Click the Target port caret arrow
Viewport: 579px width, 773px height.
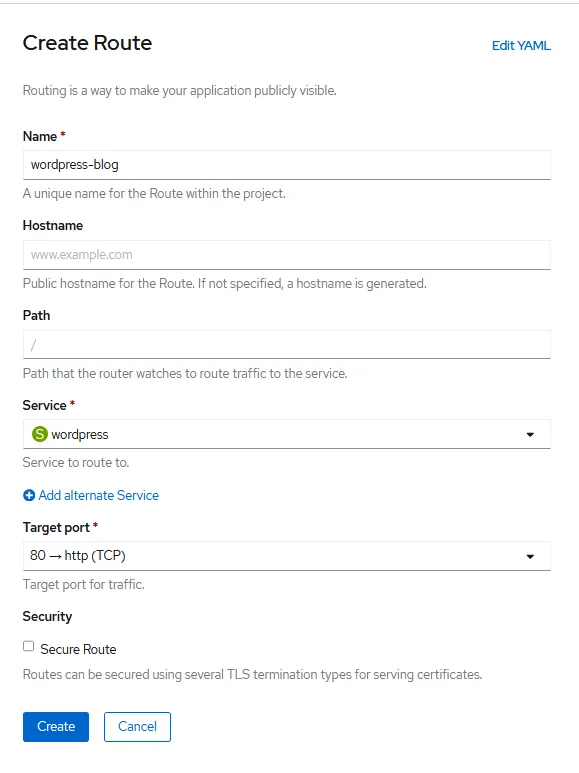[530, 557]
